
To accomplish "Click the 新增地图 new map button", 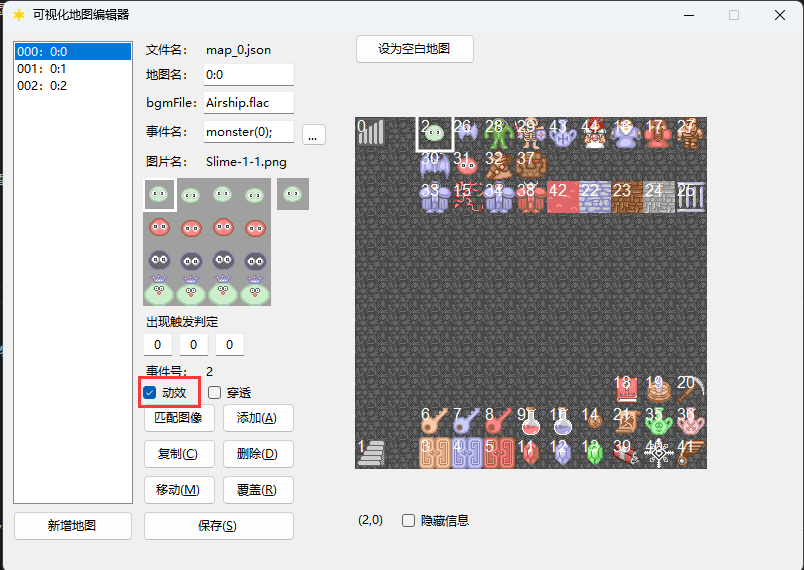I will tap(72, 526).
